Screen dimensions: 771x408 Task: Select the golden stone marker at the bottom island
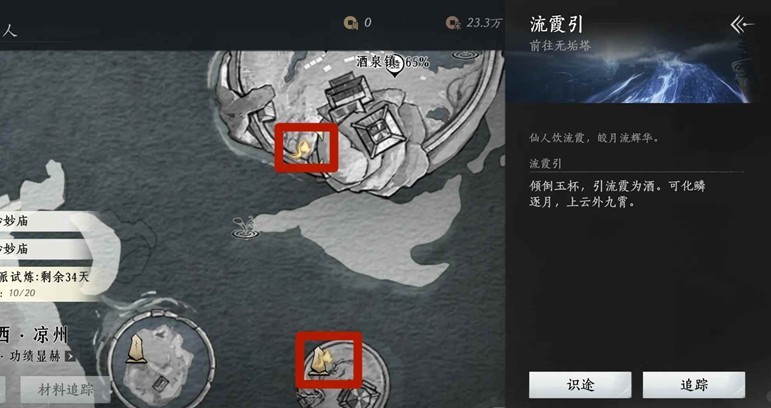[322, 361]
